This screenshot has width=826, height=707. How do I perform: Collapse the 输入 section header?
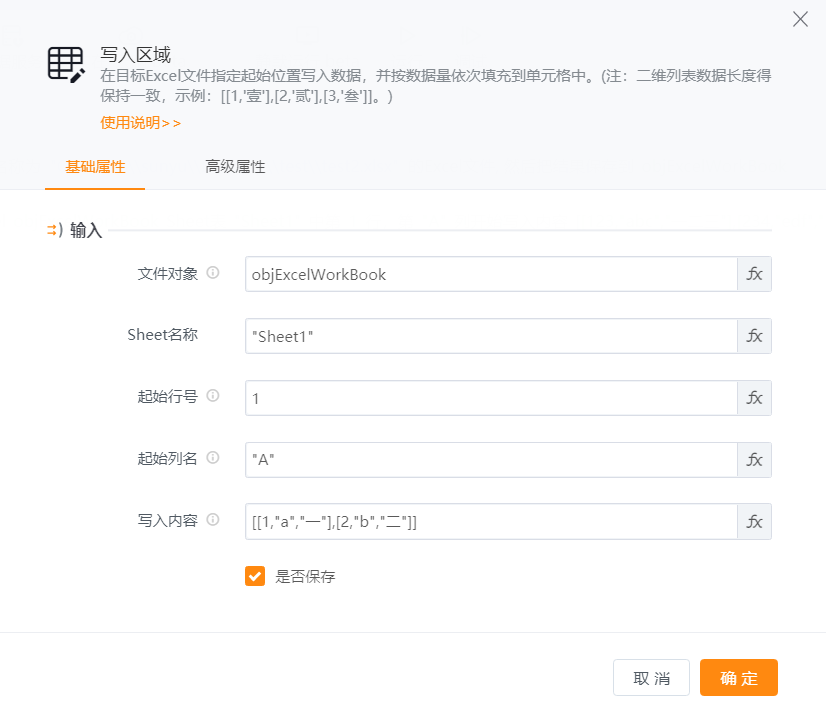pos(76,230)
